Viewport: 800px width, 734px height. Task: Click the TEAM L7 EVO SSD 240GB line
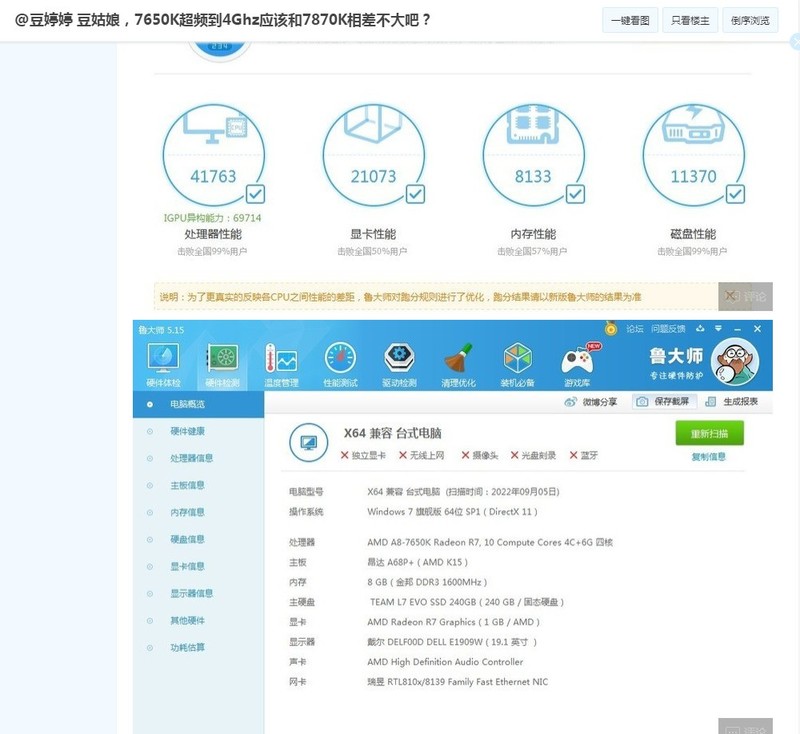467,602
